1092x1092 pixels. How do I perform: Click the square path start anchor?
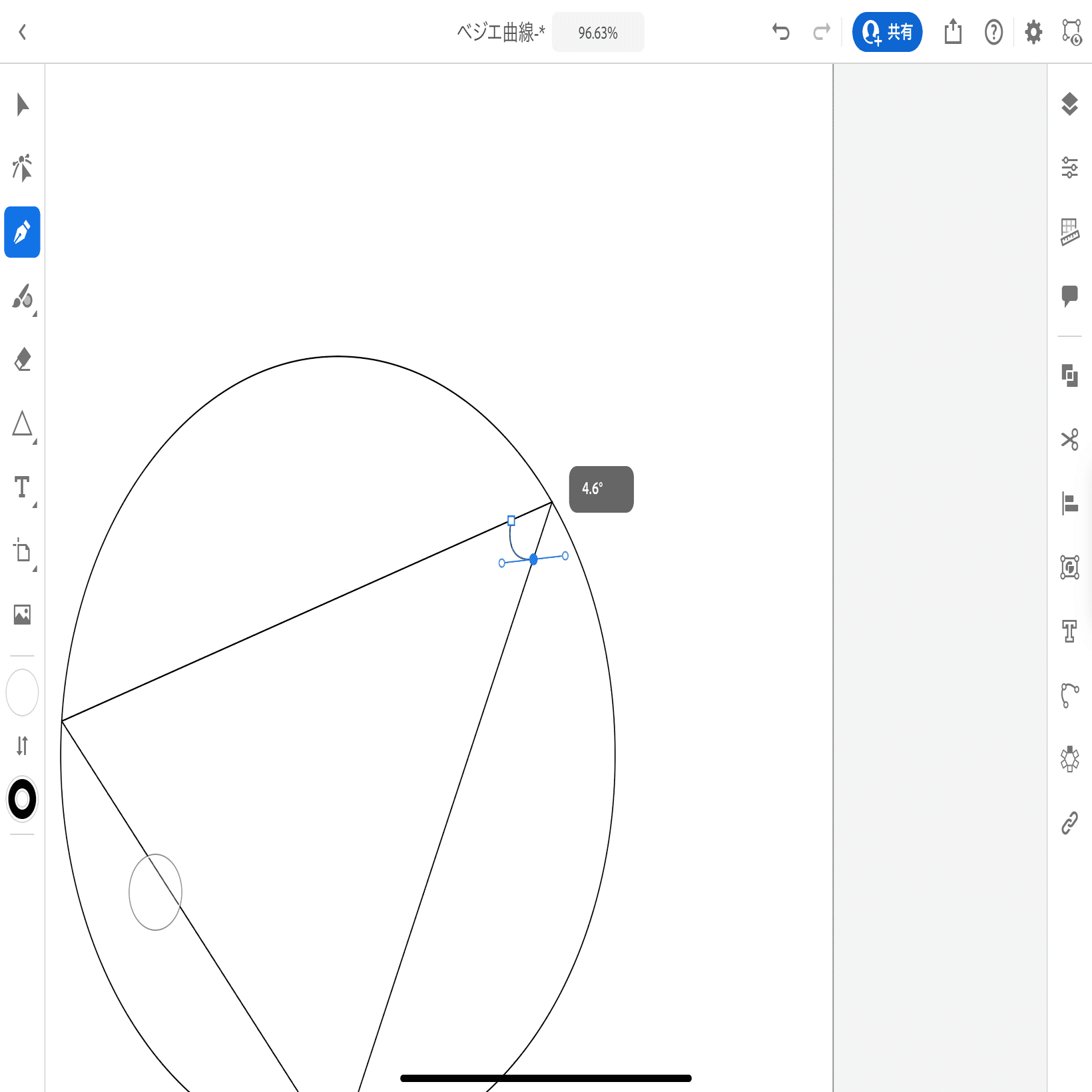(511, 521)
